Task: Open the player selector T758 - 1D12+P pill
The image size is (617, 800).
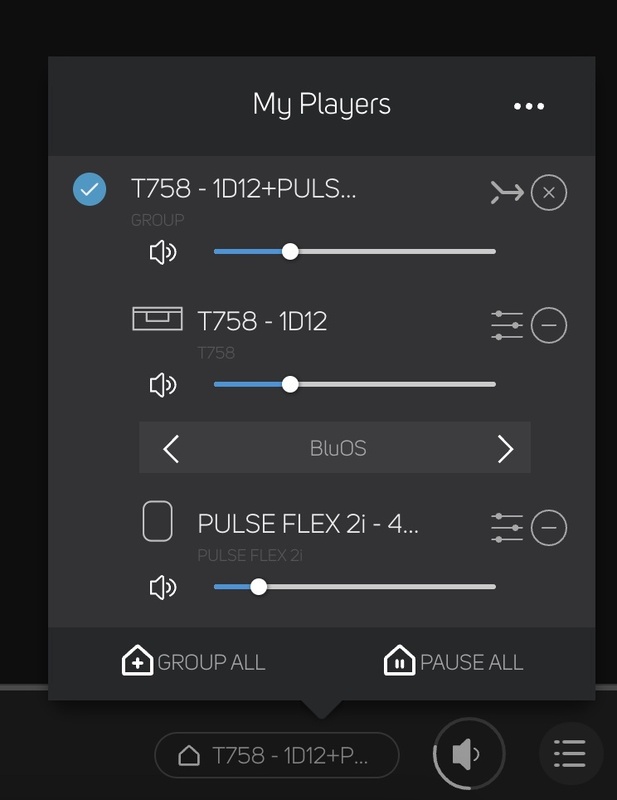Action: pyautogui.click(x=276, y=756)
